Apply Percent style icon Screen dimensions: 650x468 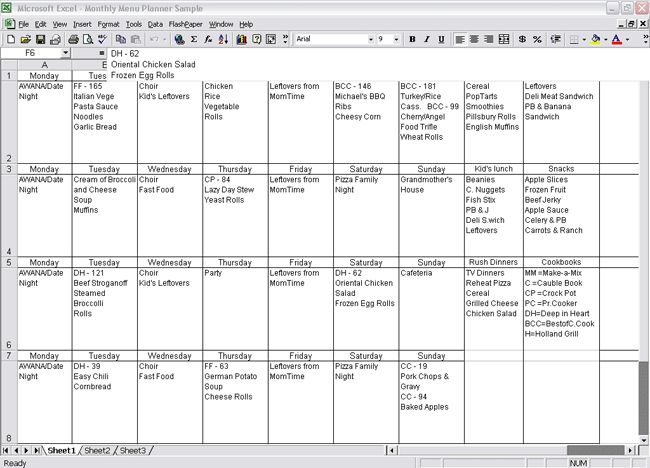pos(537,39)
